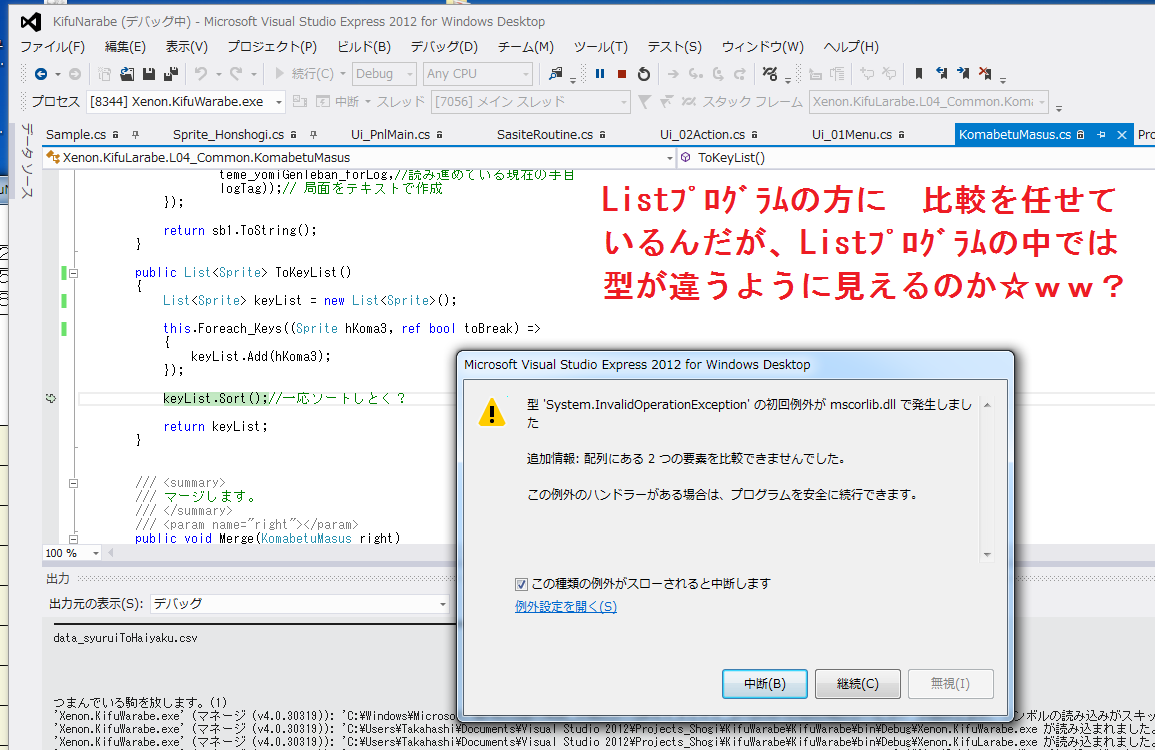
Task: Click the Find in Files icon
Action: (555, 74)
